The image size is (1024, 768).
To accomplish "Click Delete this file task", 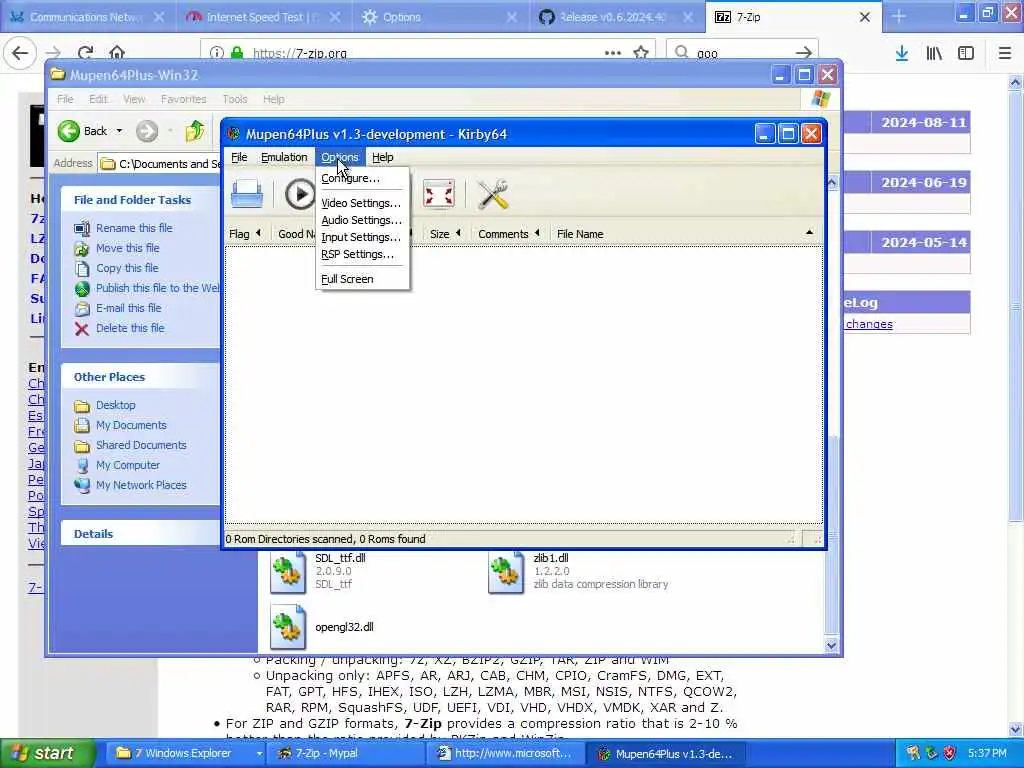I will pyautogui.click(x=130, y=328).
